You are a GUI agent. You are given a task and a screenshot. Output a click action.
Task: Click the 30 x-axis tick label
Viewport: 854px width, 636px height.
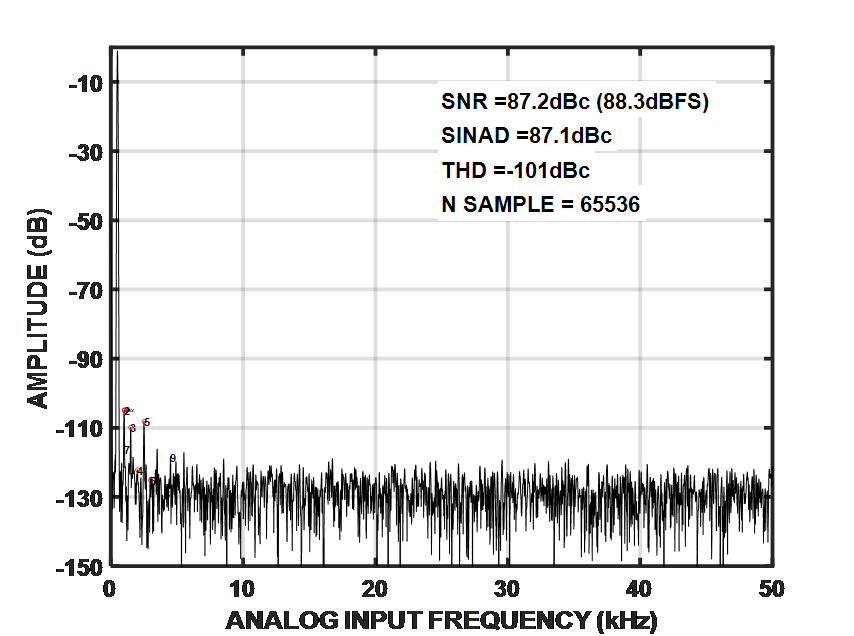(x=507, y=589)
